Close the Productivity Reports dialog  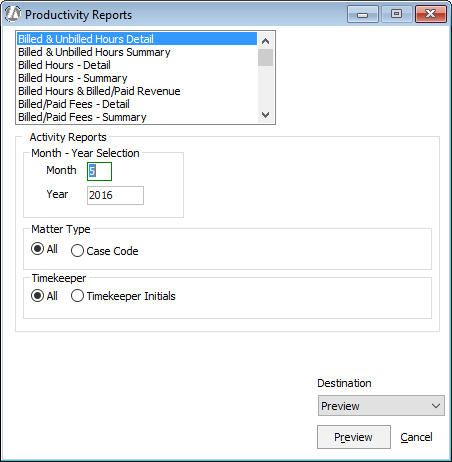point(431,15)
